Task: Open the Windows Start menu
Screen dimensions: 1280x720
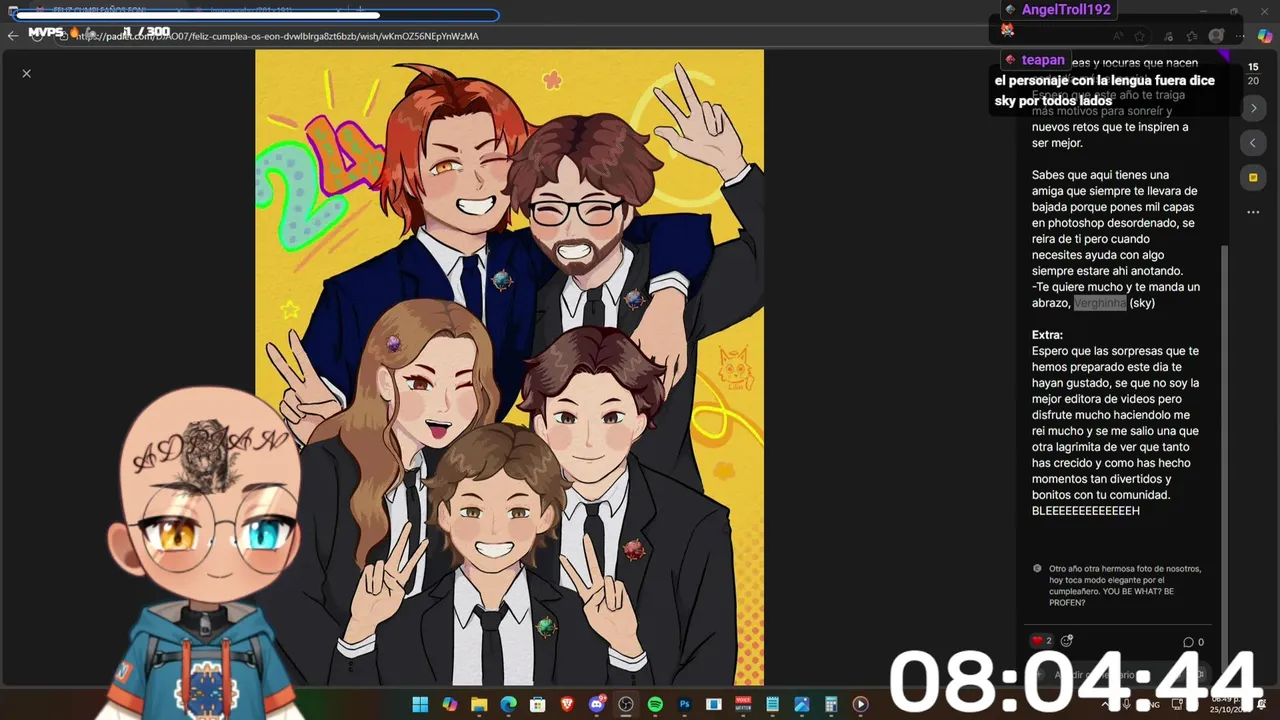Action: [420, 704]
